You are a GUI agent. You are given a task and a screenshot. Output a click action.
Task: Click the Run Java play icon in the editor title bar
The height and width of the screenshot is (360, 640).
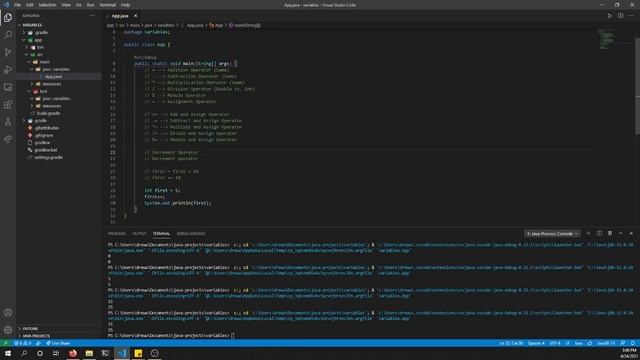[610, 16]
